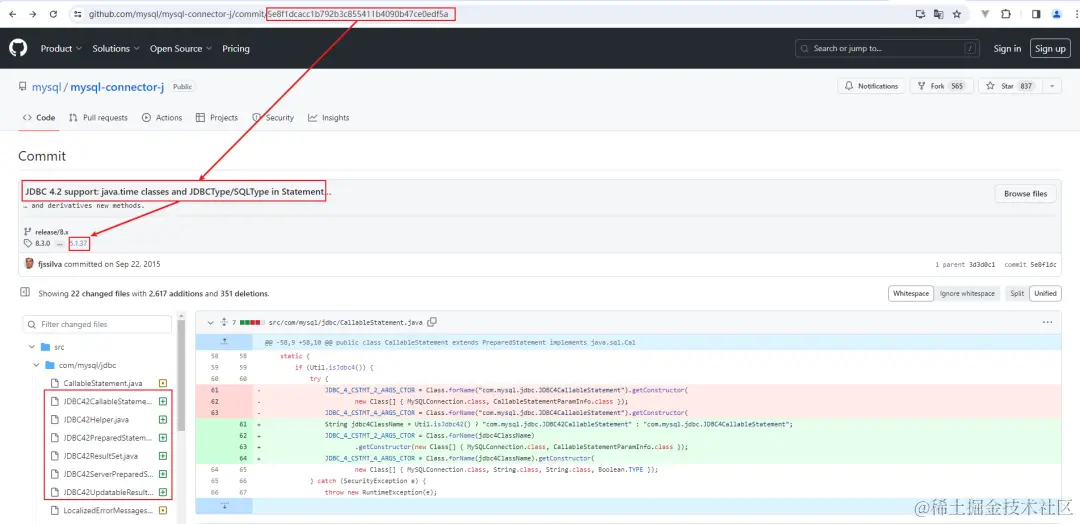
Task: Click the Notifications button
Action: click(871, 86)
